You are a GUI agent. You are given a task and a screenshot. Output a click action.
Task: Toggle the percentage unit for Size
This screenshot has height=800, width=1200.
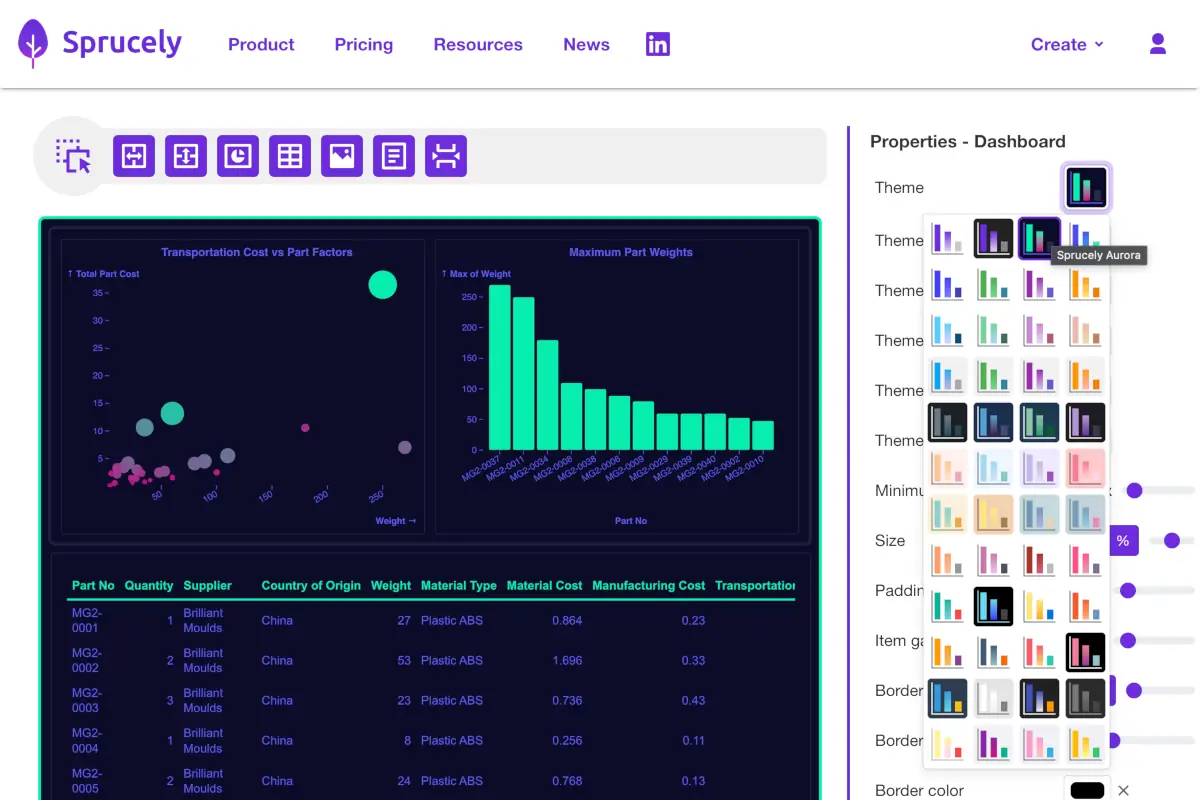(x=1123, y=540)
